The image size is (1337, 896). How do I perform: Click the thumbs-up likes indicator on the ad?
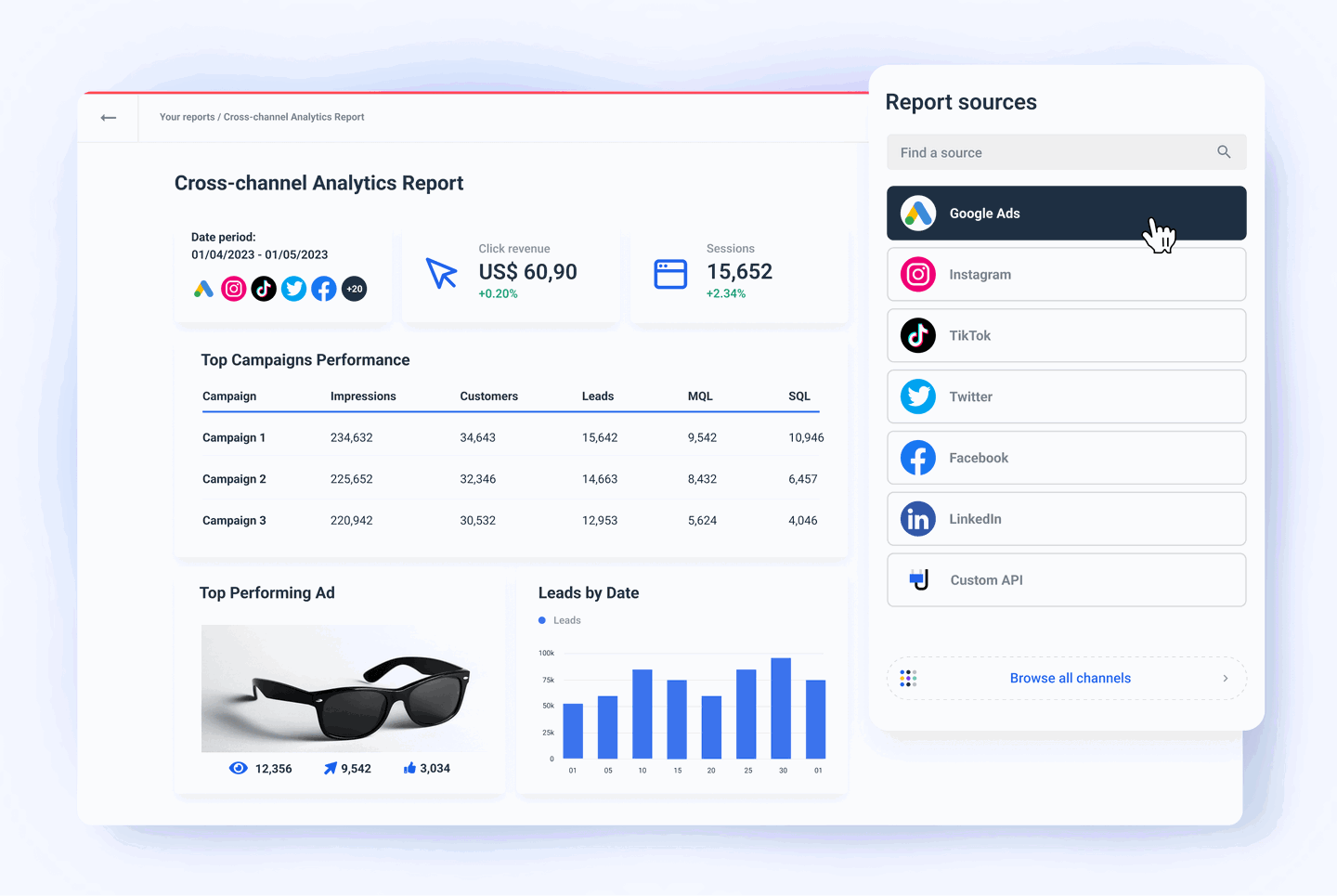click(x=409, y=768)
